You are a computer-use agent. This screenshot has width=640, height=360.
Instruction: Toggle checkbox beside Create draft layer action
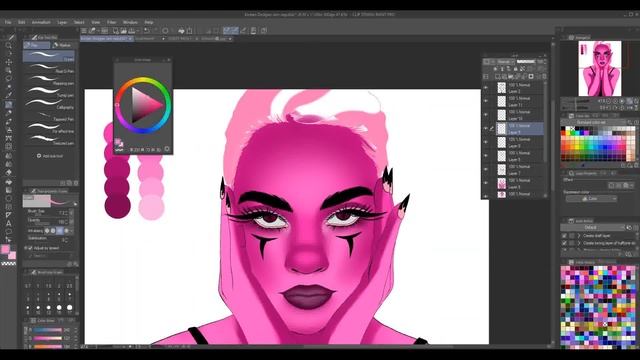564,236
